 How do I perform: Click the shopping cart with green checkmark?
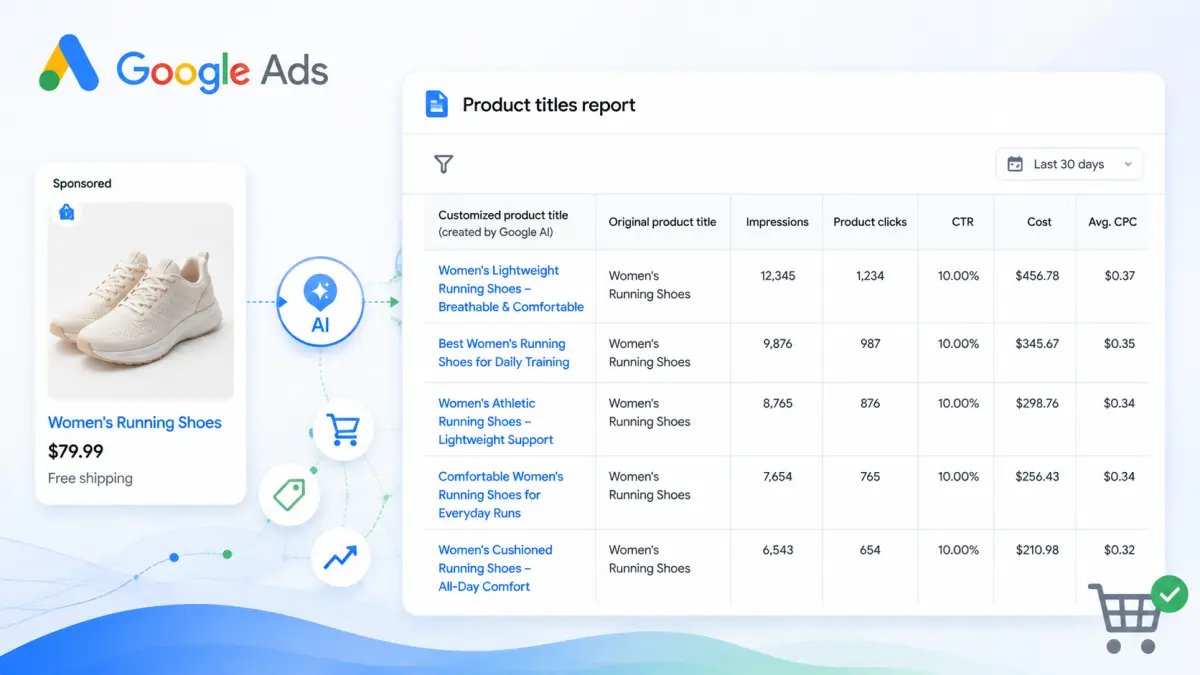pyautogui.click(x=1138, y=613)
